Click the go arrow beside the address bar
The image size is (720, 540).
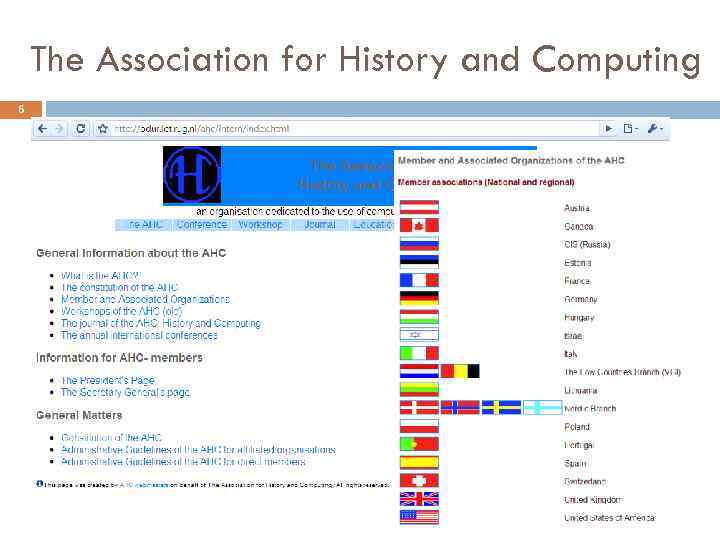[x=609, y=129]
